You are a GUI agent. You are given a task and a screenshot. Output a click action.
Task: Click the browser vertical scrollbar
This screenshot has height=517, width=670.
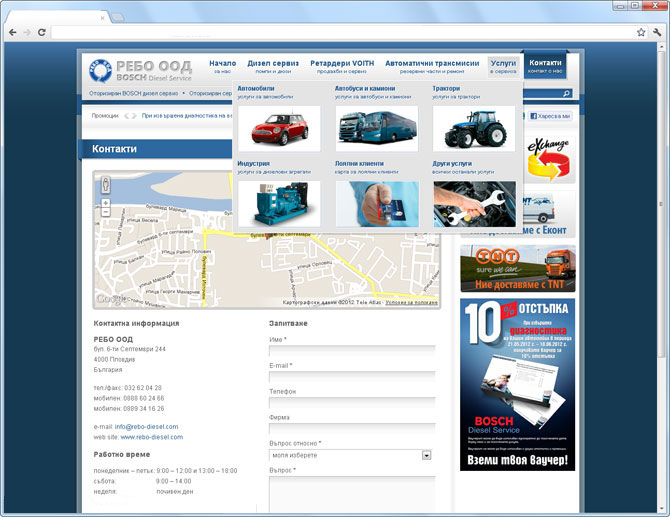663,205
